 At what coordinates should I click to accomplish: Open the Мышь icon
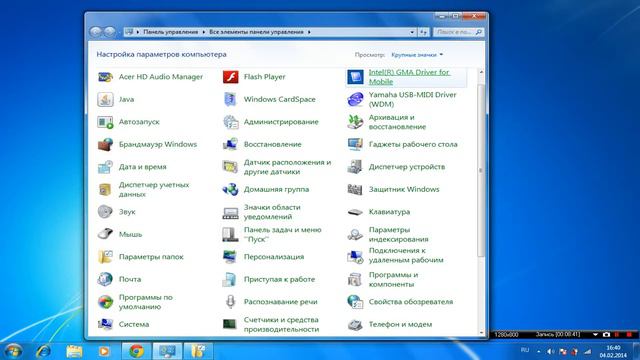tap(105, 234)
